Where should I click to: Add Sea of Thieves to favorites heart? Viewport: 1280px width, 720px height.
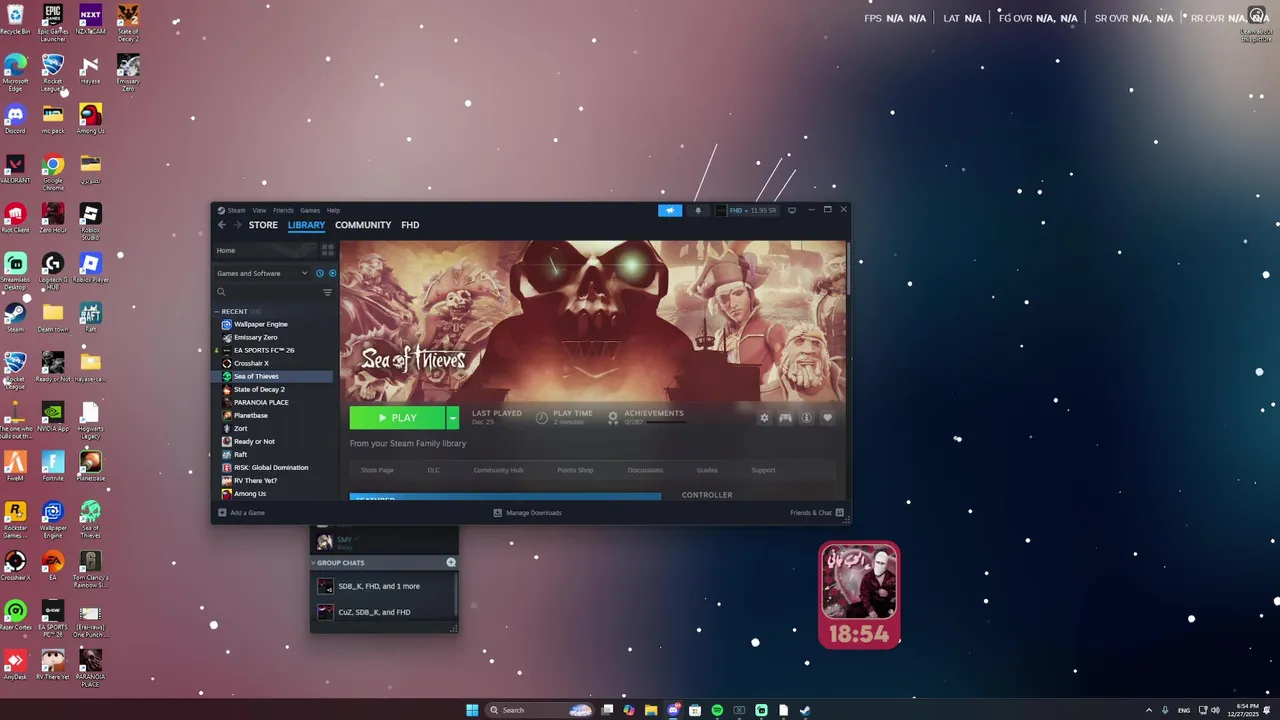point(827,418)
